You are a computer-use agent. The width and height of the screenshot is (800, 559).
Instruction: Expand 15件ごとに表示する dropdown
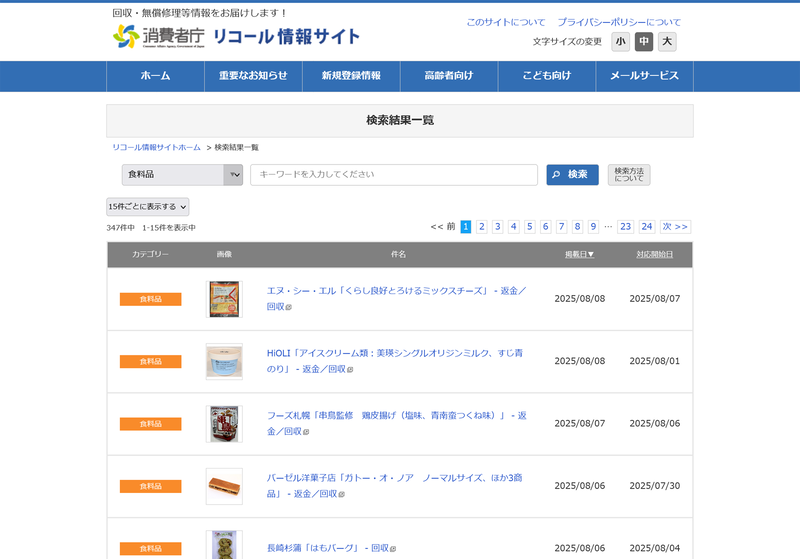(x=147, y=207)
